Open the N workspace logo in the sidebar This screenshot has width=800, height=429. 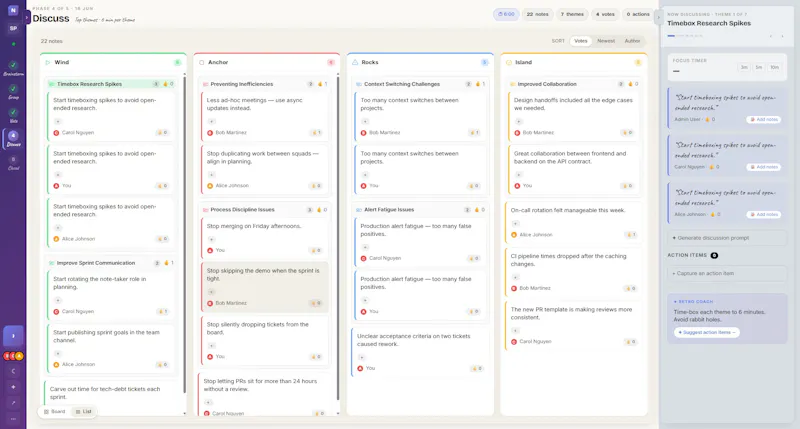pos(13,10)
